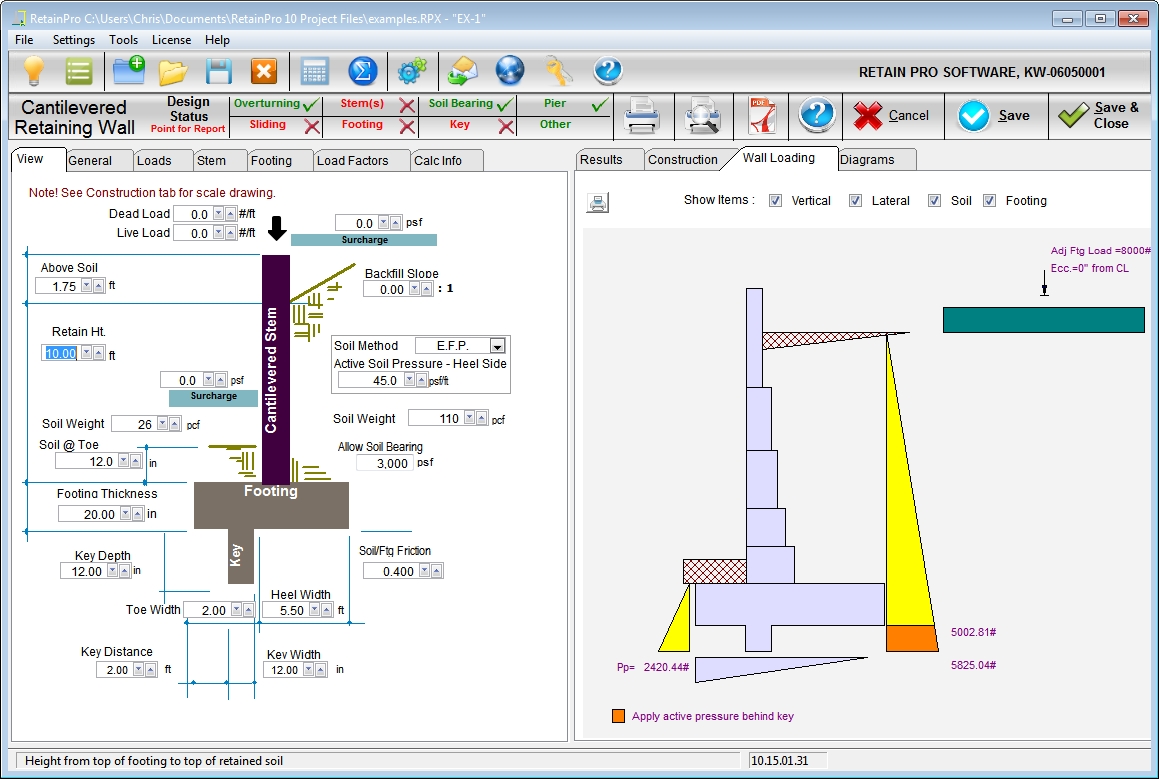Viewport: 1159px width, 779px height.
Task: Click the orange X delete icon
Action: click(x=264, y=72)
